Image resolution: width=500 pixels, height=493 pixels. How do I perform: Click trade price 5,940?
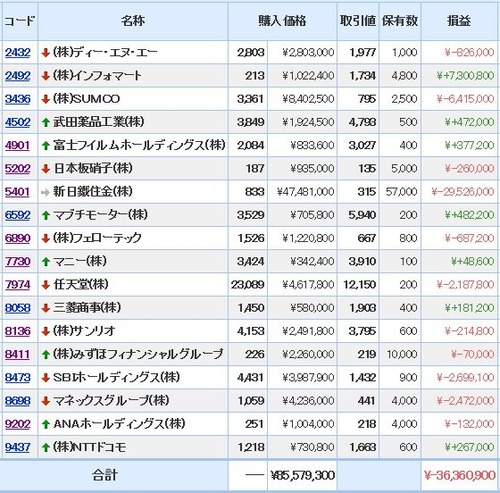coord(363,215)
